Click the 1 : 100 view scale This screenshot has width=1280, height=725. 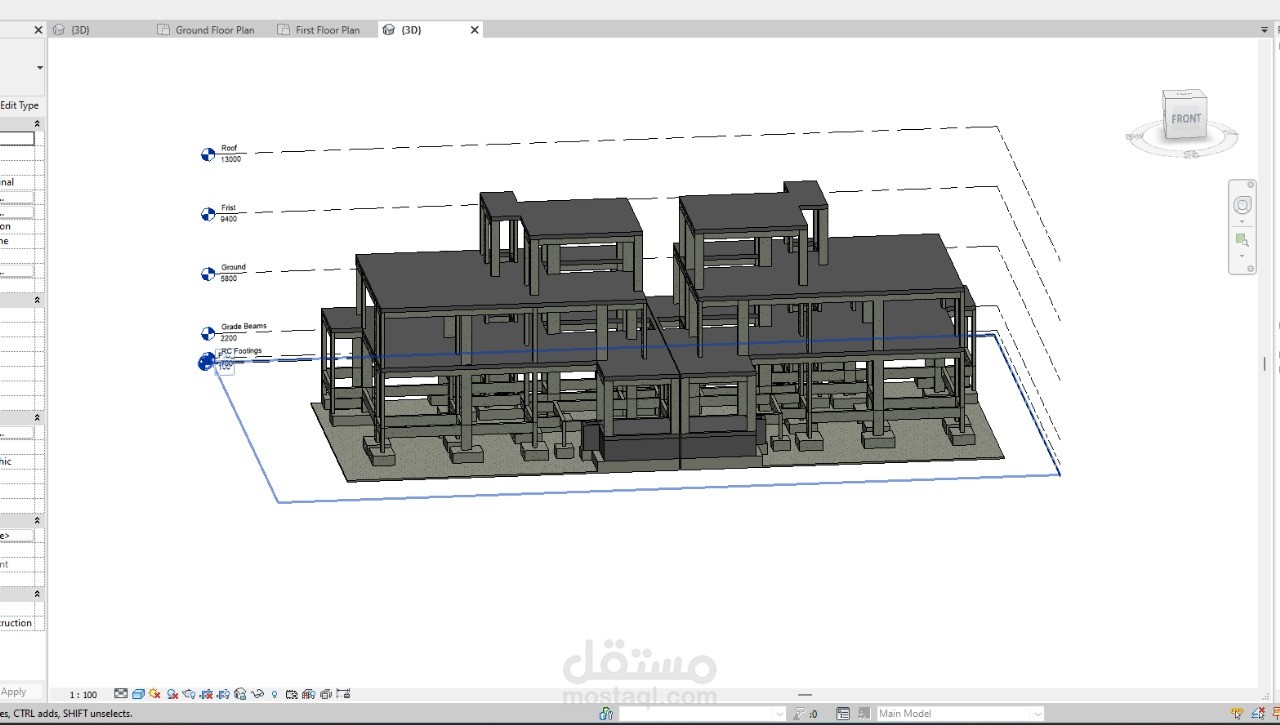pyautogui.click(x=83, y=694)
